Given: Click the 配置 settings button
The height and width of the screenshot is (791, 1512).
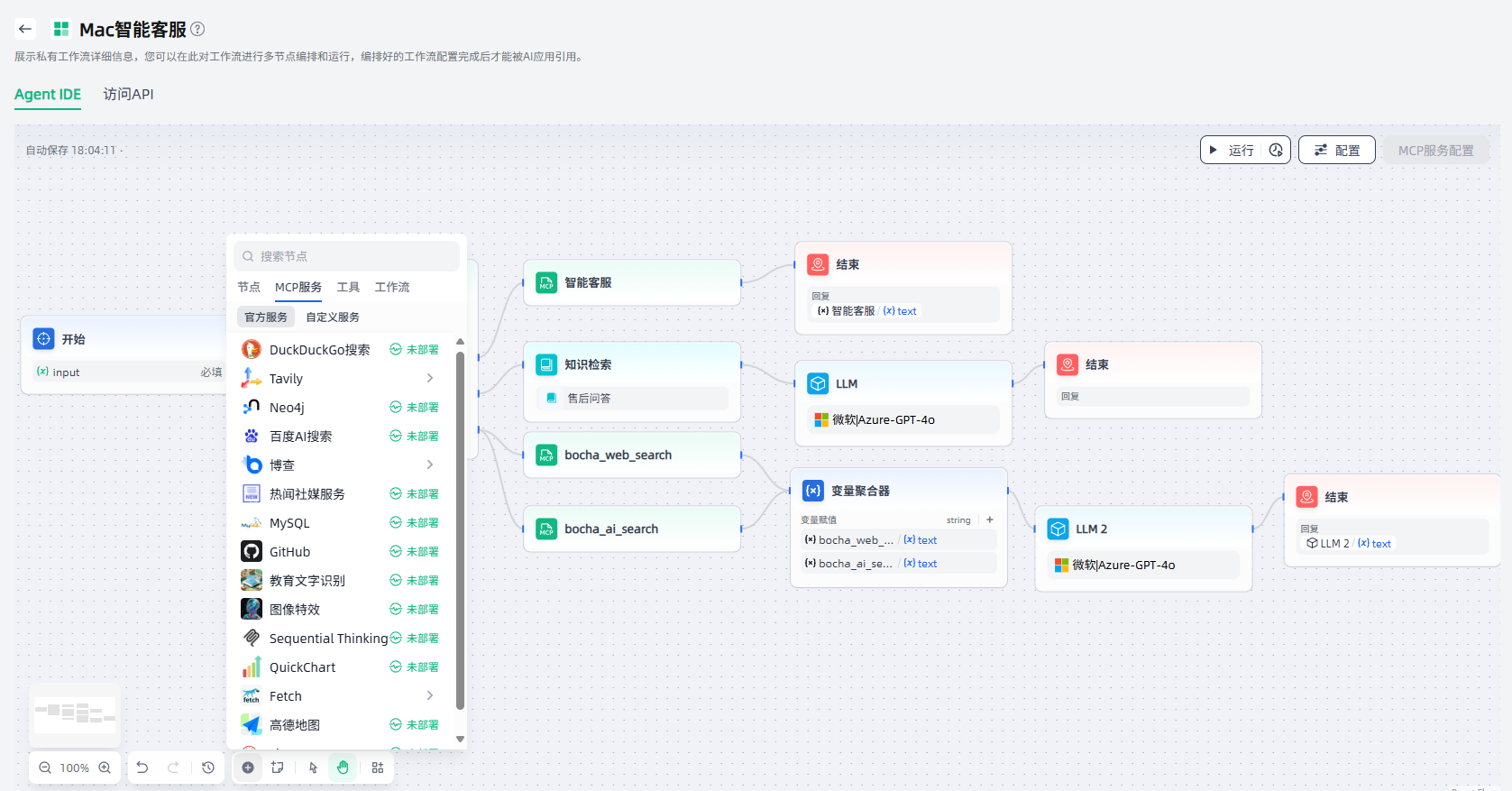Looking at the screenshot, I should click(1336, 150).
